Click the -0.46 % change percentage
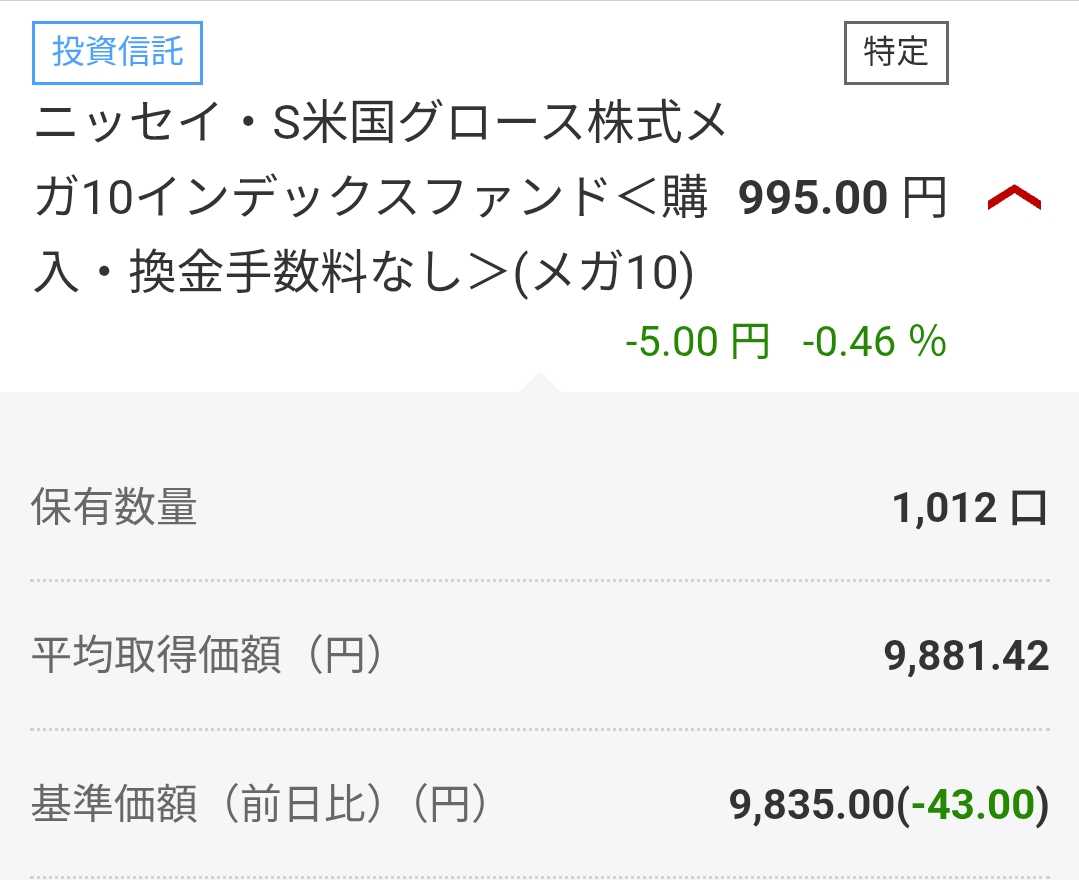Image resolution: width=1079 pixels, height=880 pixels. coord(873,343)
